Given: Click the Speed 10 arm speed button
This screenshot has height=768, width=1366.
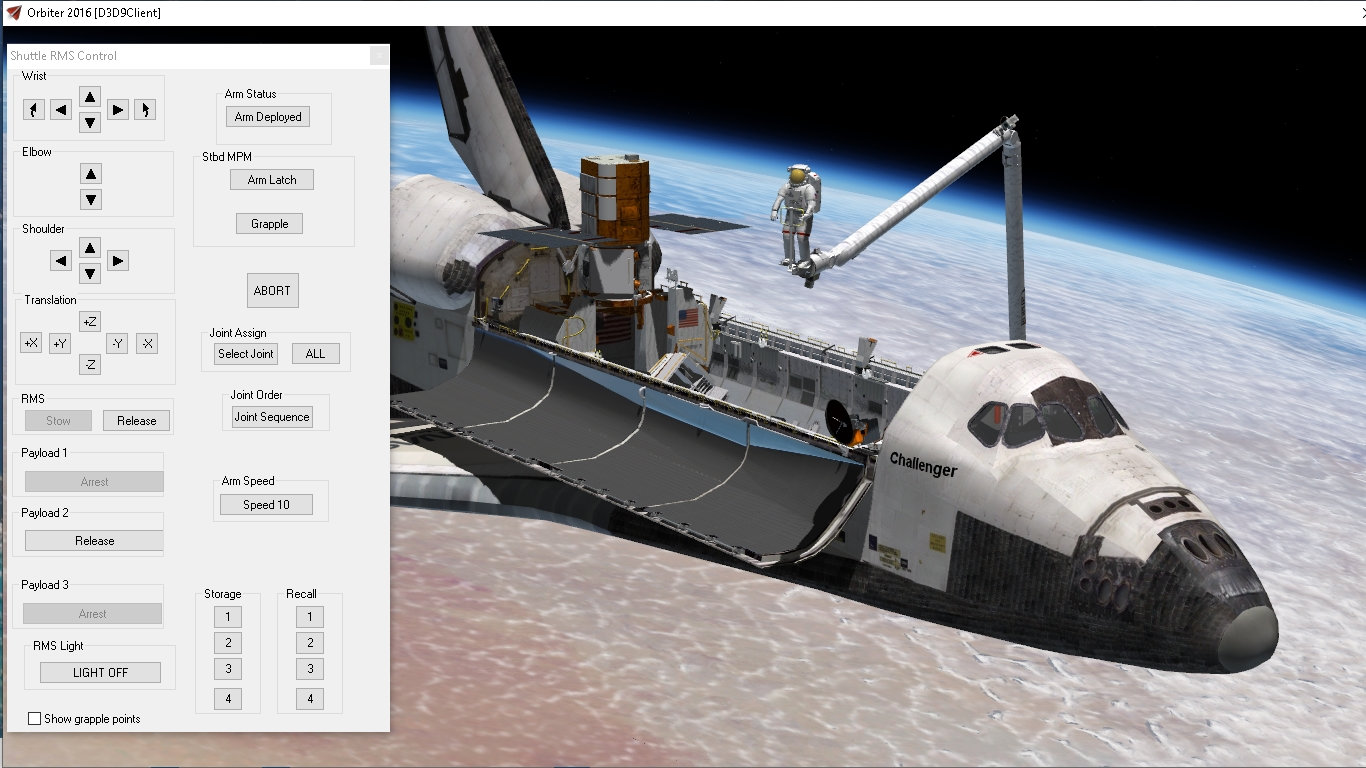Looking at the screenshot, I should click(266, 505).
